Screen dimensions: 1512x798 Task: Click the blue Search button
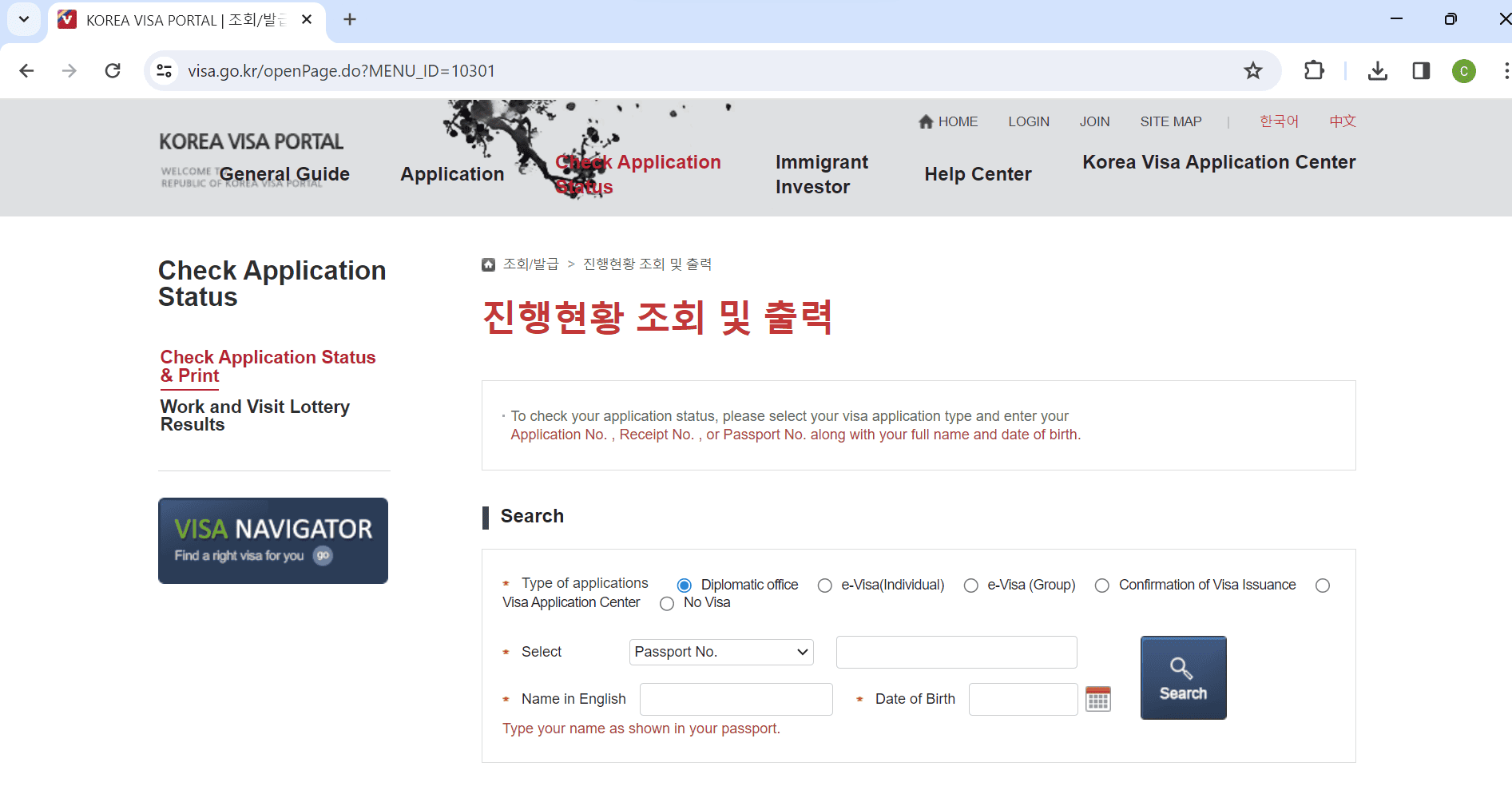(x=1183, y=677)
